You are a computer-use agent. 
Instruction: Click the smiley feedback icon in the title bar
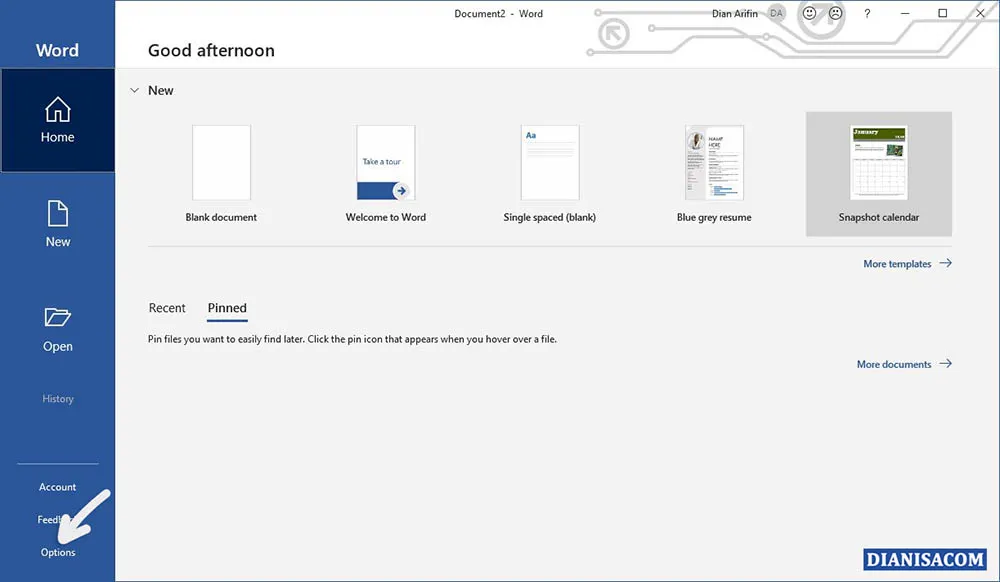click(808, 13)
